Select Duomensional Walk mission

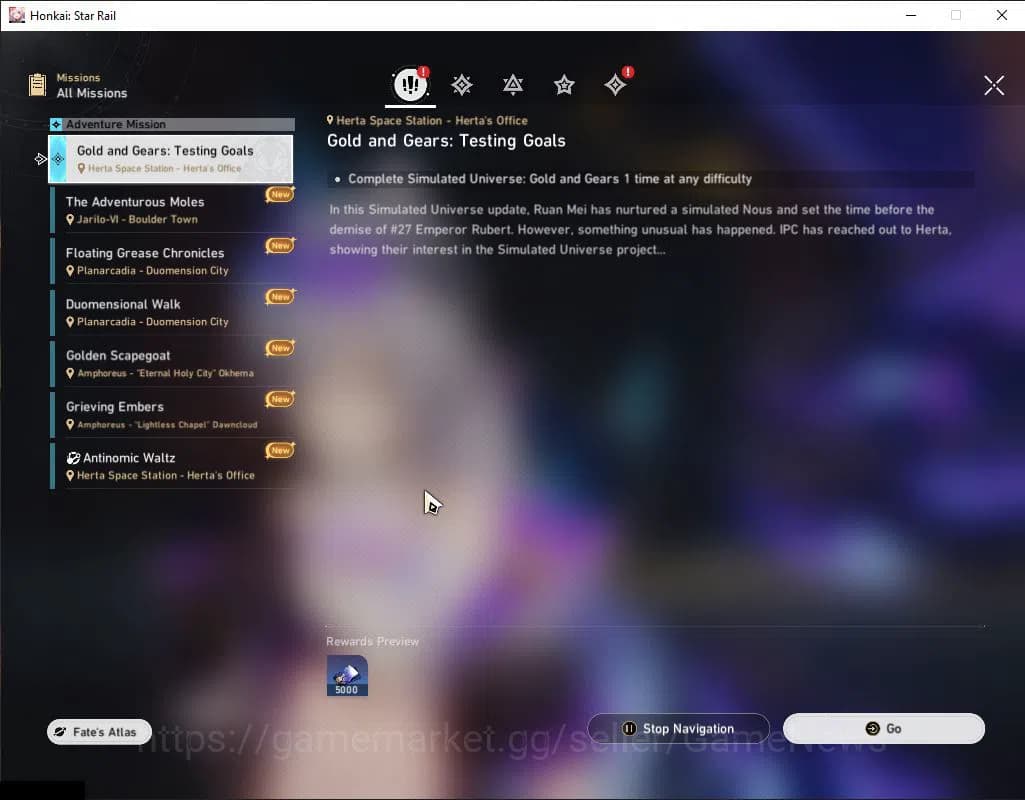(173, 312)
